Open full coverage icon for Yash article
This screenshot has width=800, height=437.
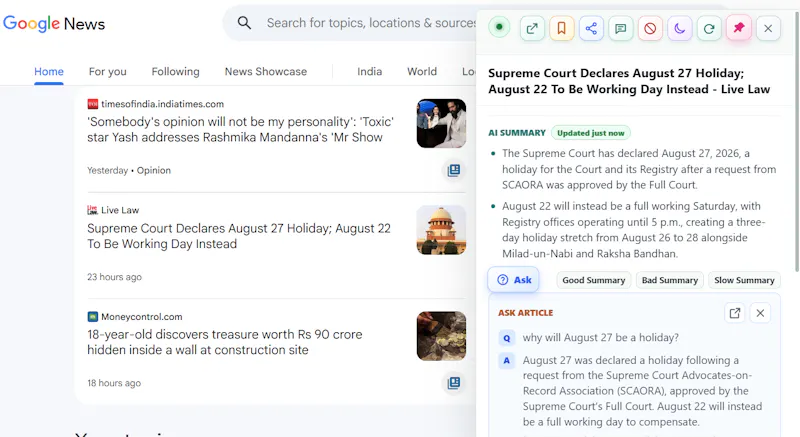point(454,170)
